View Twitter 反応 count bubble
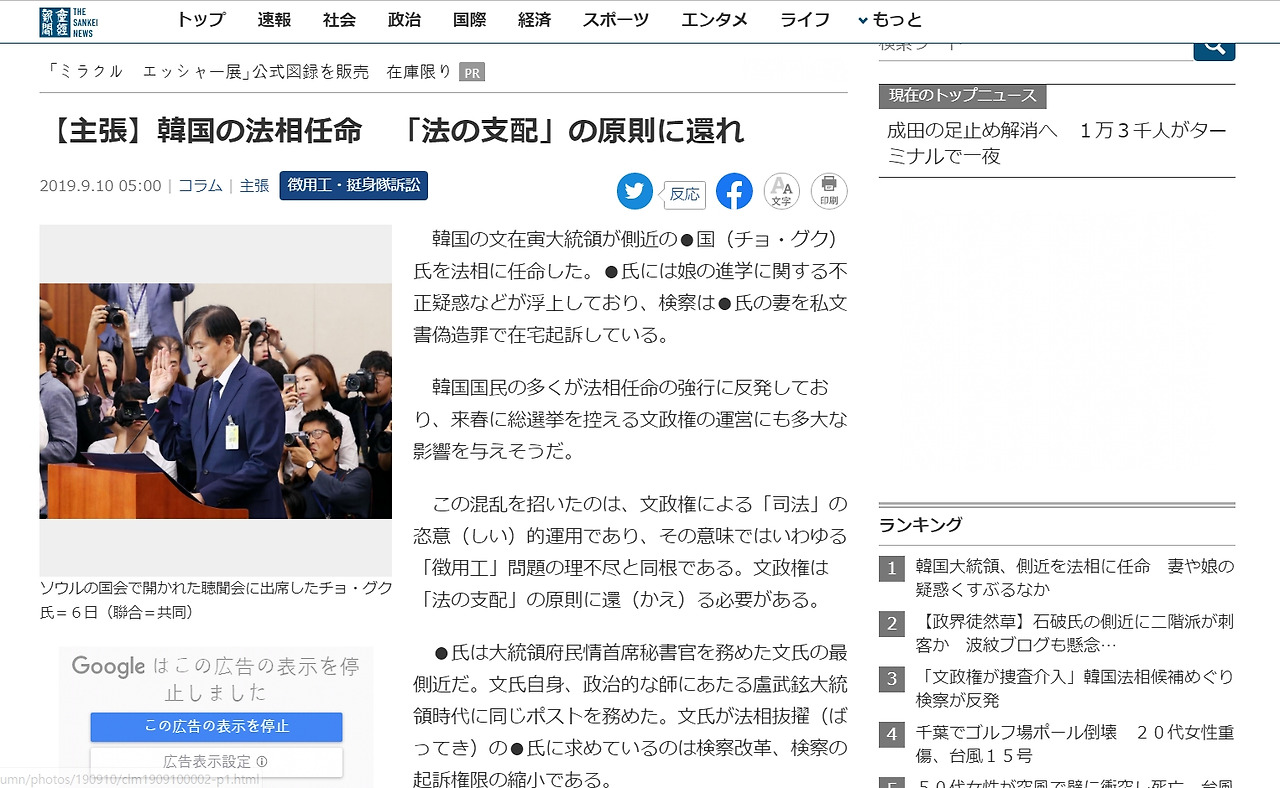This screenshot has width=1280, height=788. coord(685,194)
